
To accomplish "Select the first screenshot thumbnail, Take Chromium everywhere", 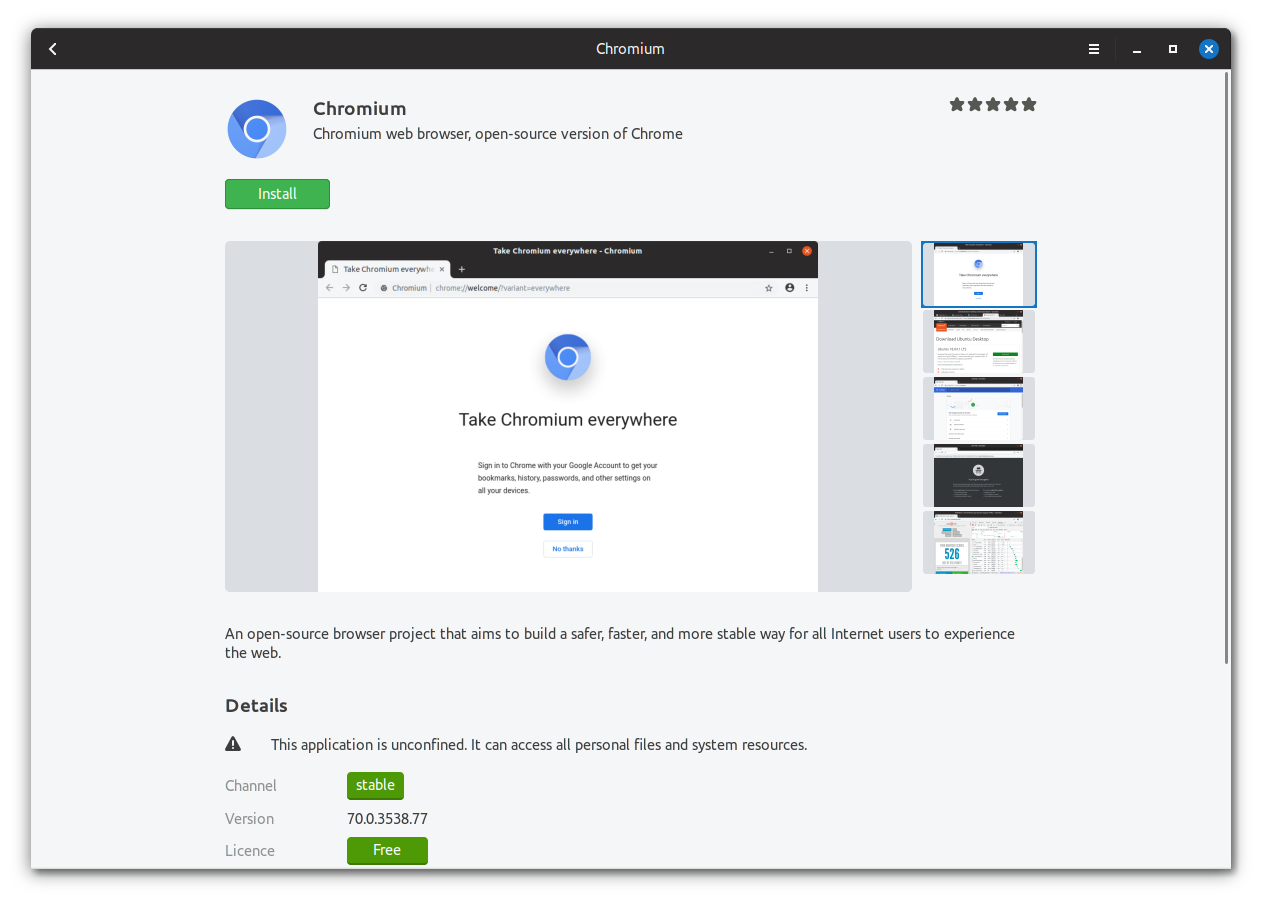I will pyautogui.click(x=979, y=274).
